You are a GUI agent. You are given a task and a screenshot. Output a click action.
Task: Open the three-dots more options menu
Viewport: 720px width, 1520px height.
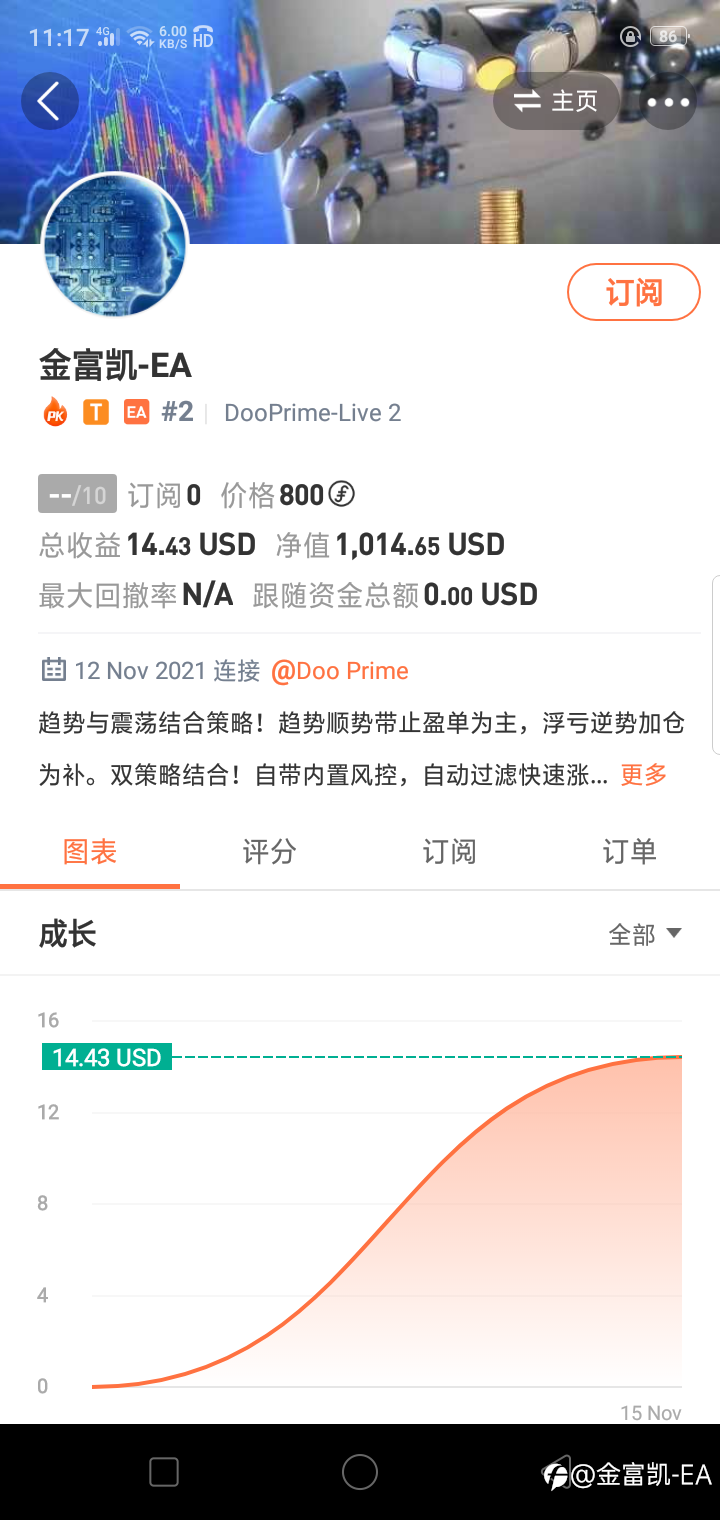[x=668, y=102]
